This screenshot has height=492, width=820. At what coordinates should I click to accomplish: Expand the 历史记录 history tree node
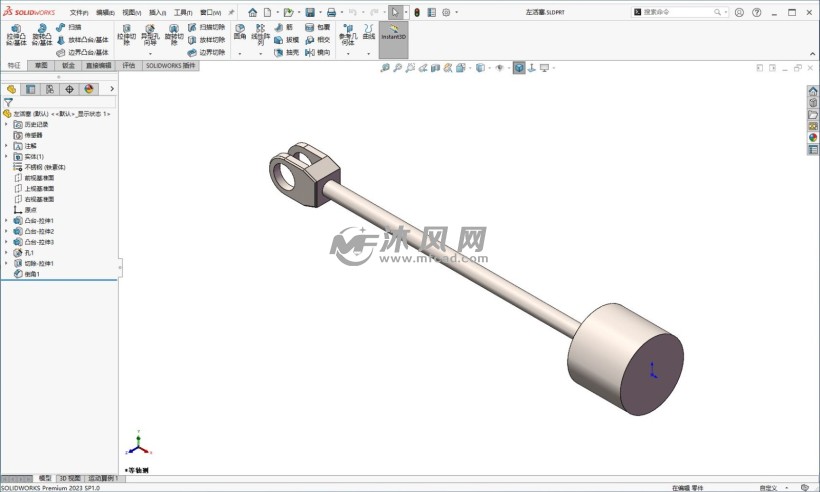click(x=6, y=124)
